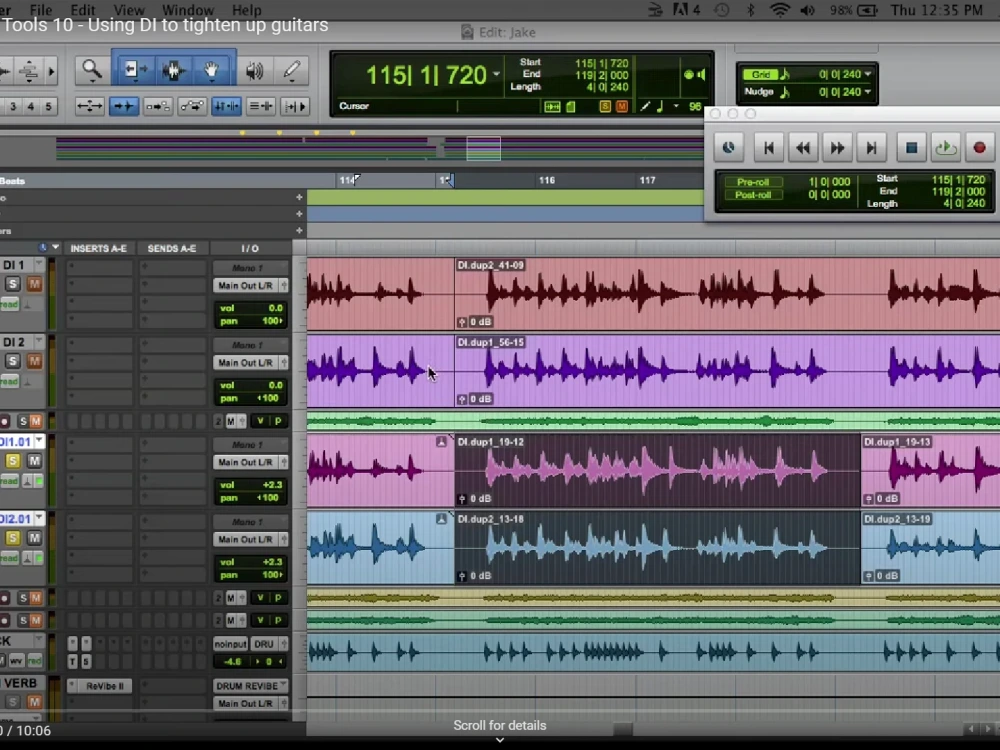Toggle Link Track and Edit Selection

[260, 106]
